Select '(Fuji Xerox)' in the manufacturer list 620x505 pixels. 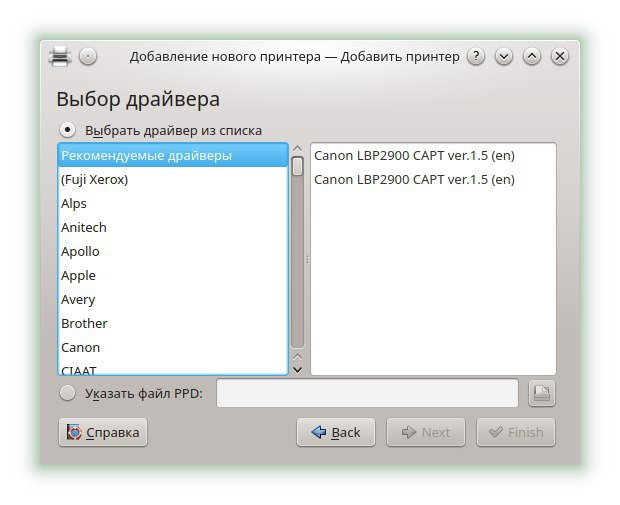173,180
